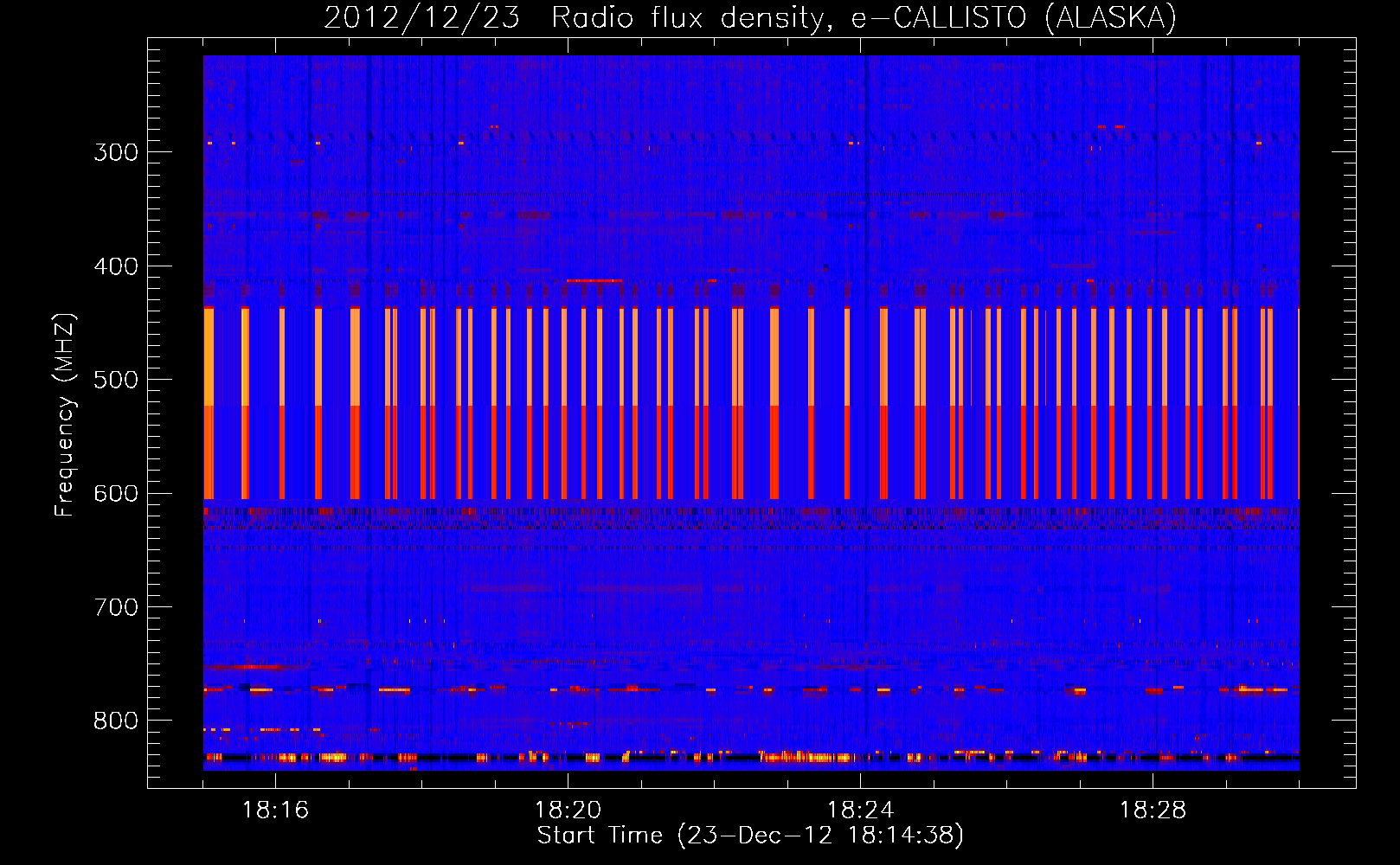
Task: Click the '18:24' time tick label
Action: [860, 811]
